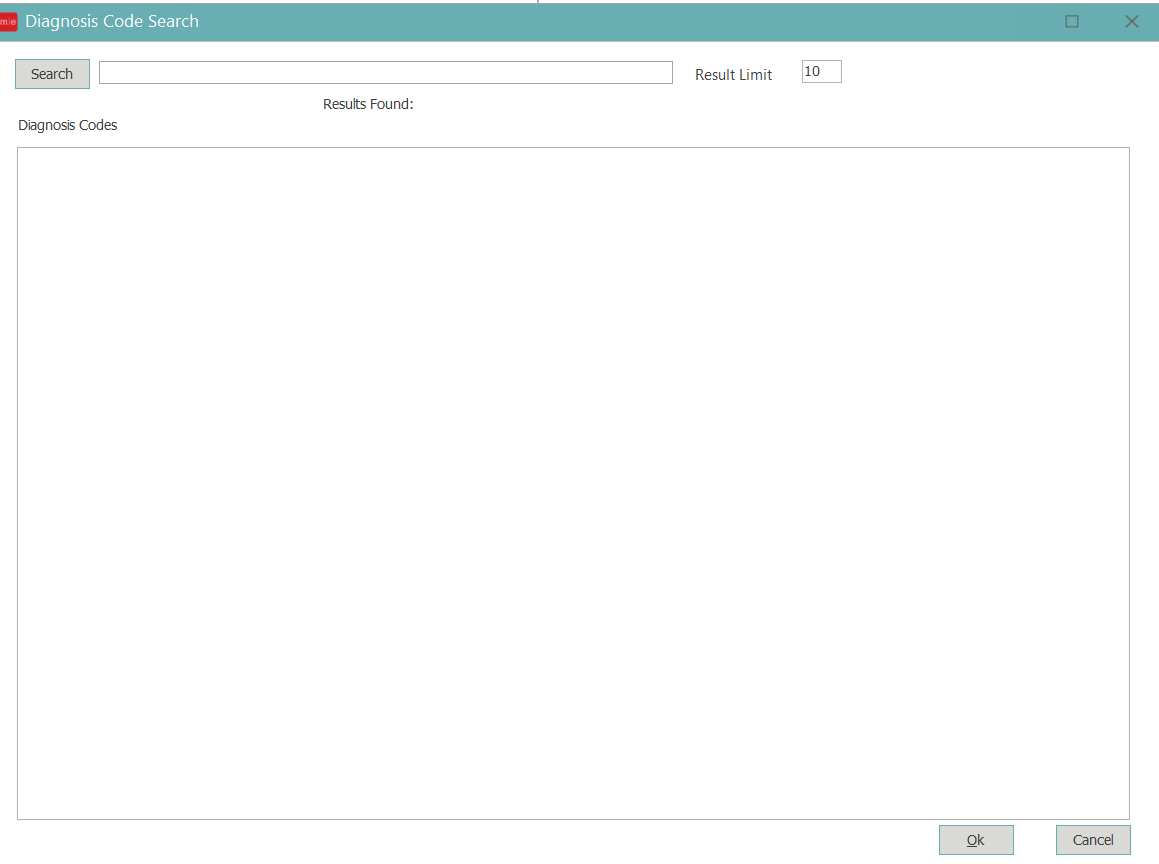Click inside the empty diagnosis codes list

pyautogui.click(x=572, y=483)
